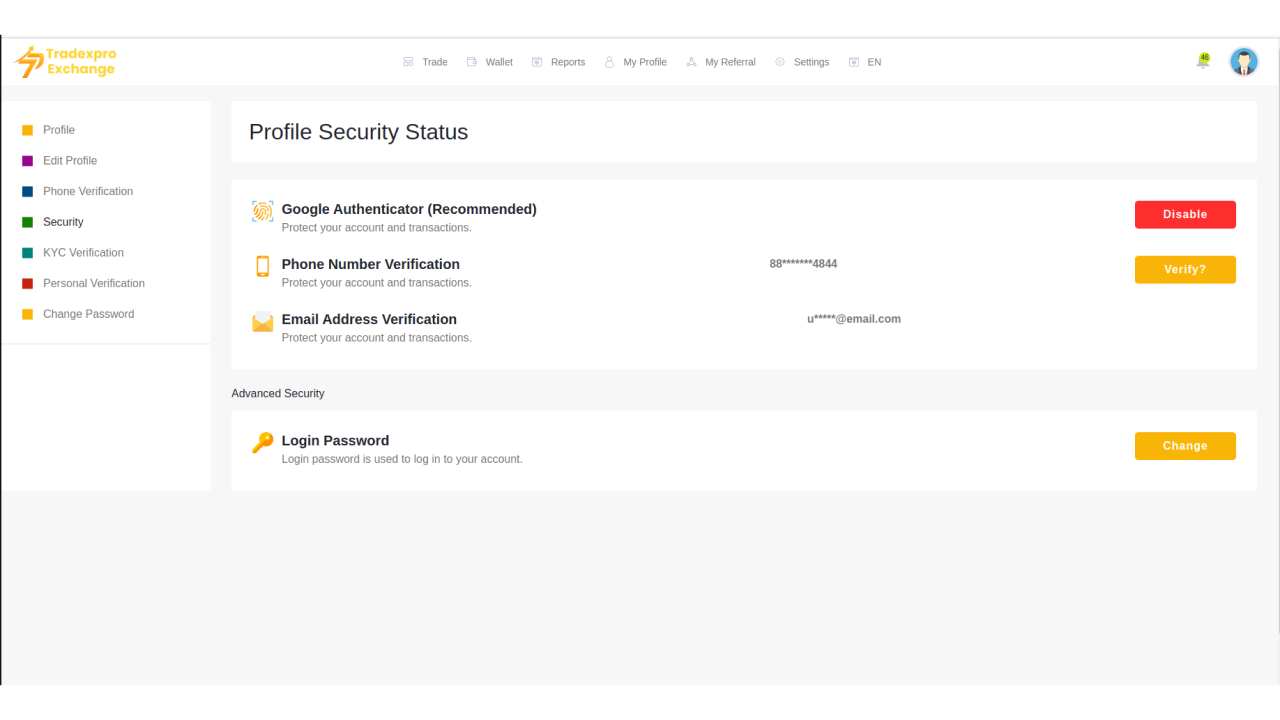Click Change login password button
Image resolution: width=1280 pixels, height=720 pixels.
click(1185, 446)
